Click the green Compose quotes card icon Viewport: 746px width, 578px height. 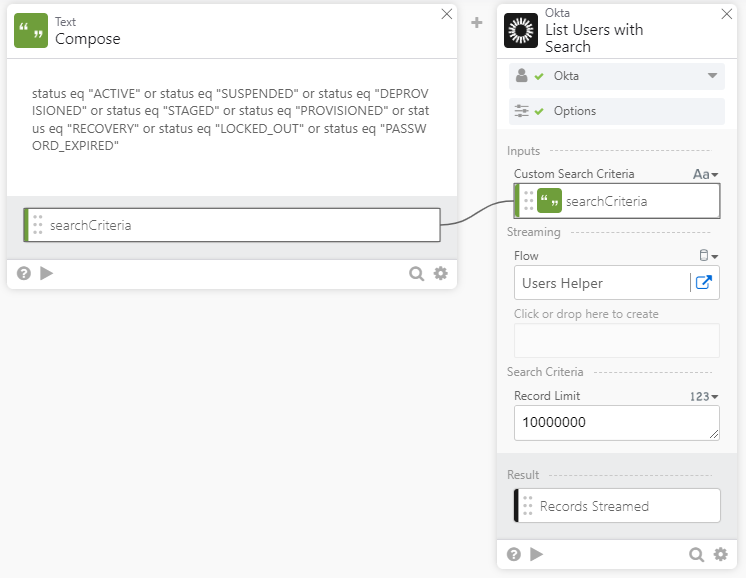[31, 30]
